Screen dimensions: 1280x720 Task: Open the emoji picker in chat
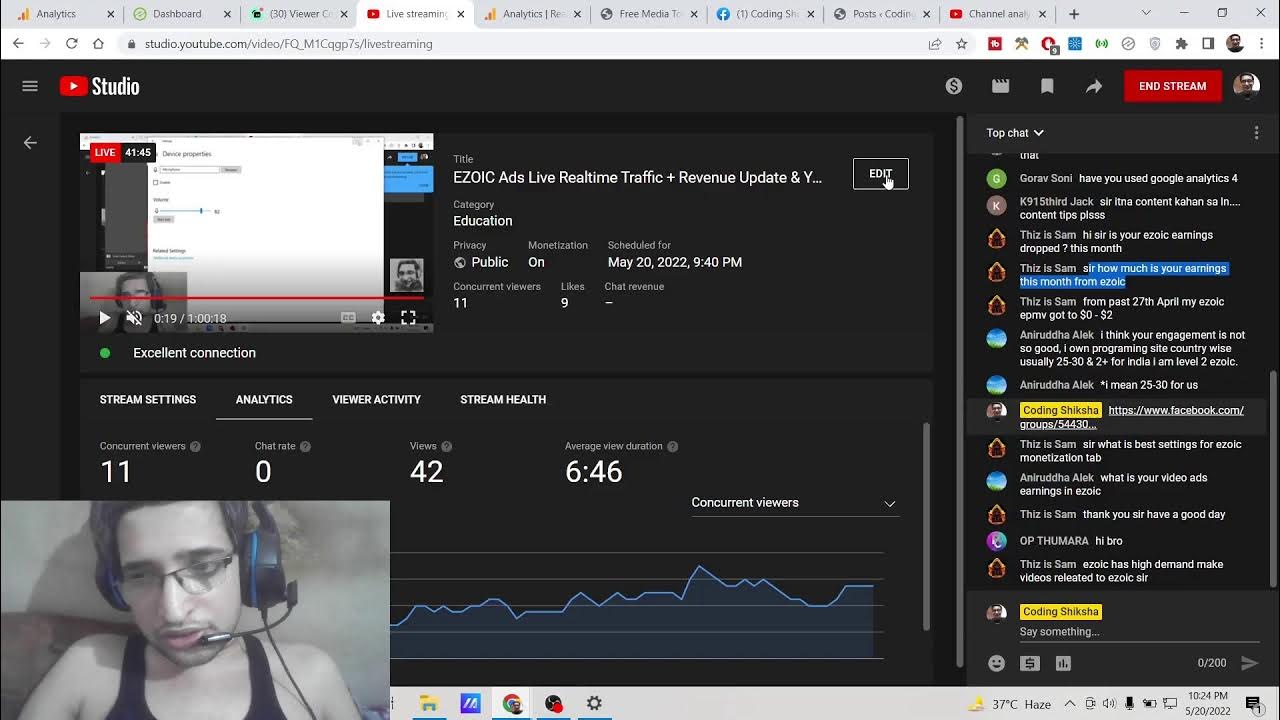point(996,663)
